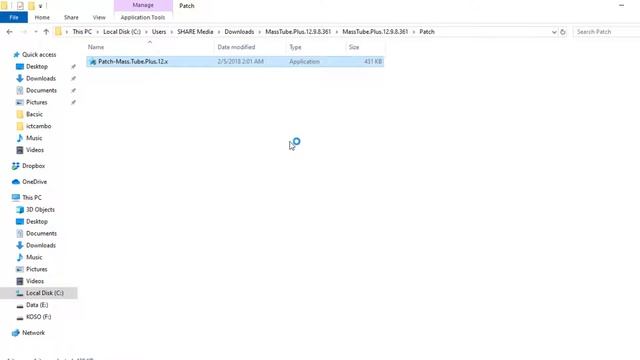Navigate to SHARE Media breadcrumb
This screenshot has width=640, height=360.
click(x=195, y=32)
